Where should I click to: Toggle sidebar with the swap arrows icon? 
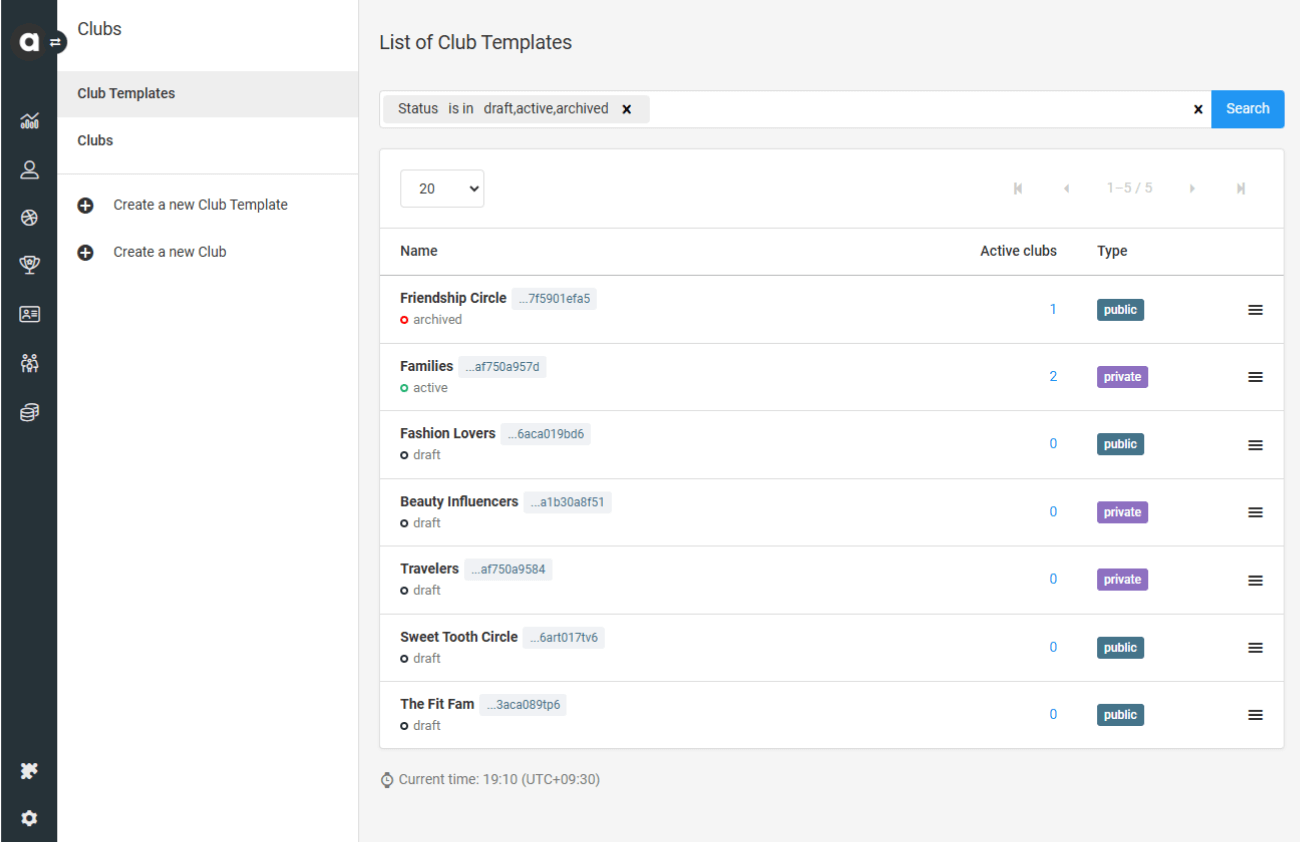[x=57, y=42]
